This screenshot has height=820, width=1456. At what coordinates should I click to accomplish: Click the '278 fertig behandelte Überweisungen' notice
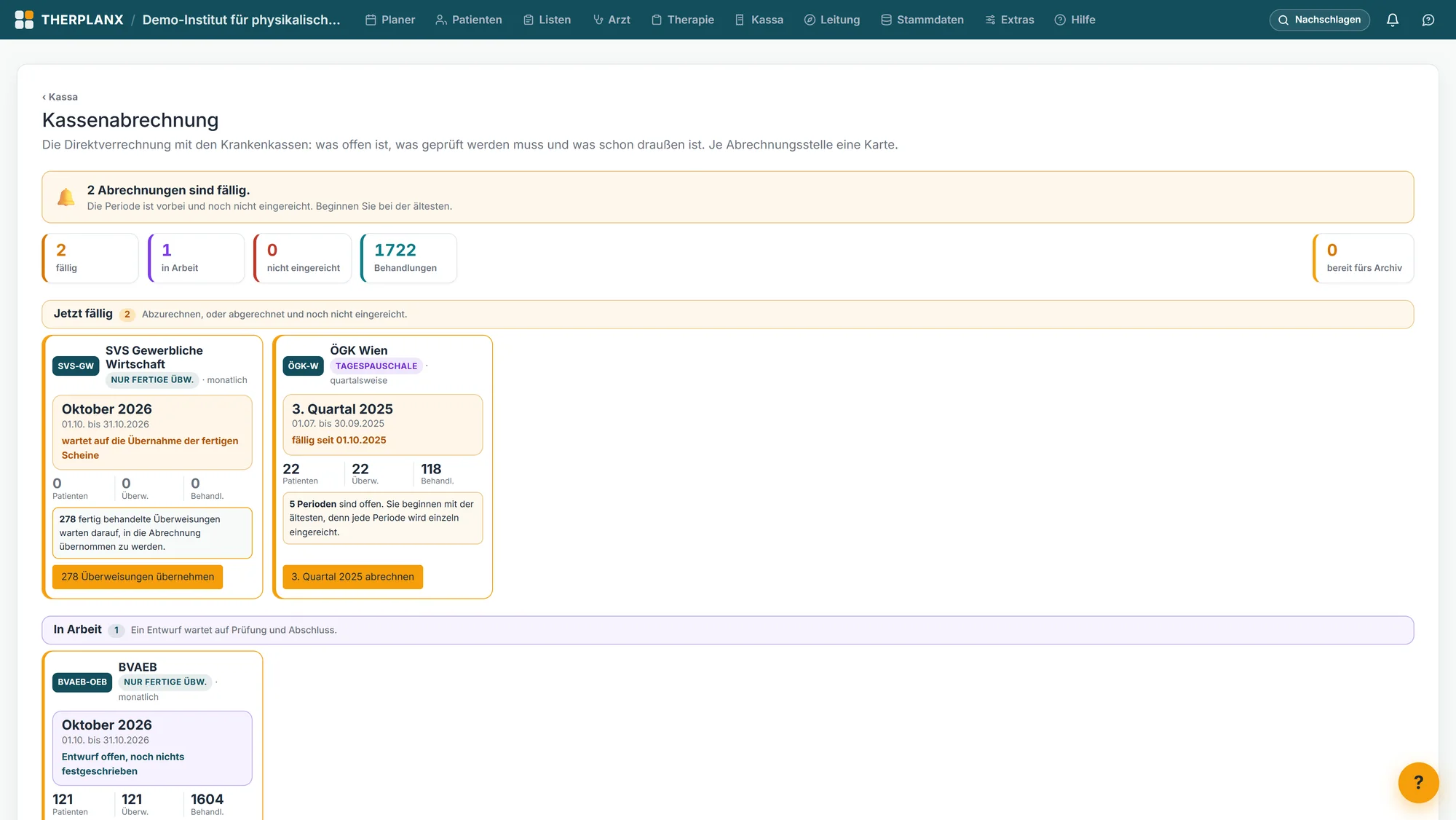point(152,533)
